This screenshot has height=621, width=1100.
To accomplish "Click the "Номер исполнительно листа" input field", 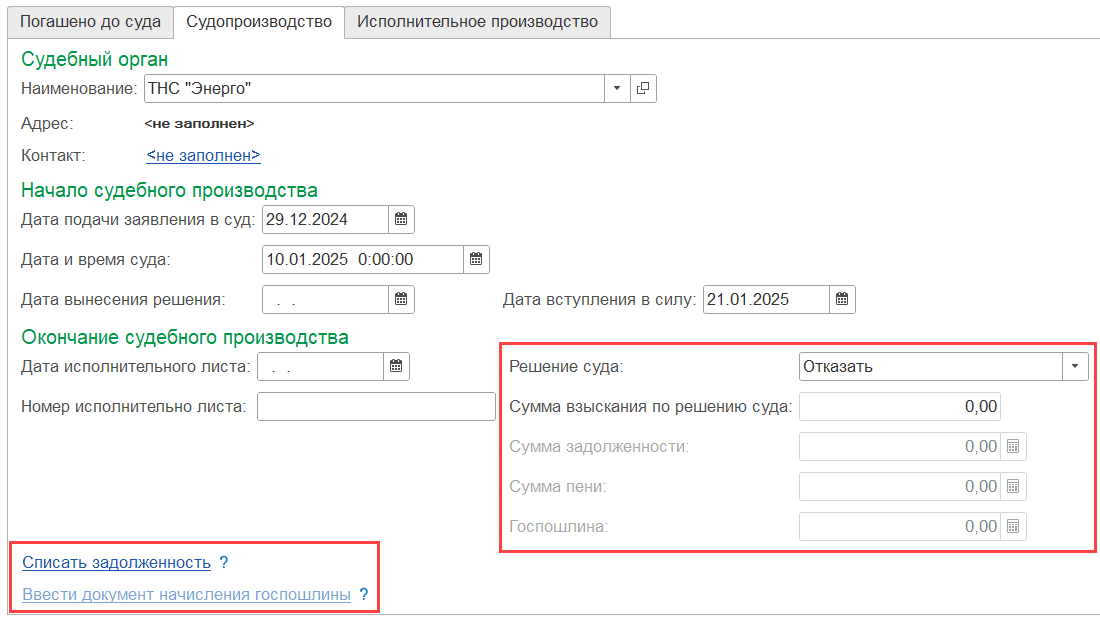I will click(x=375, y=406).
